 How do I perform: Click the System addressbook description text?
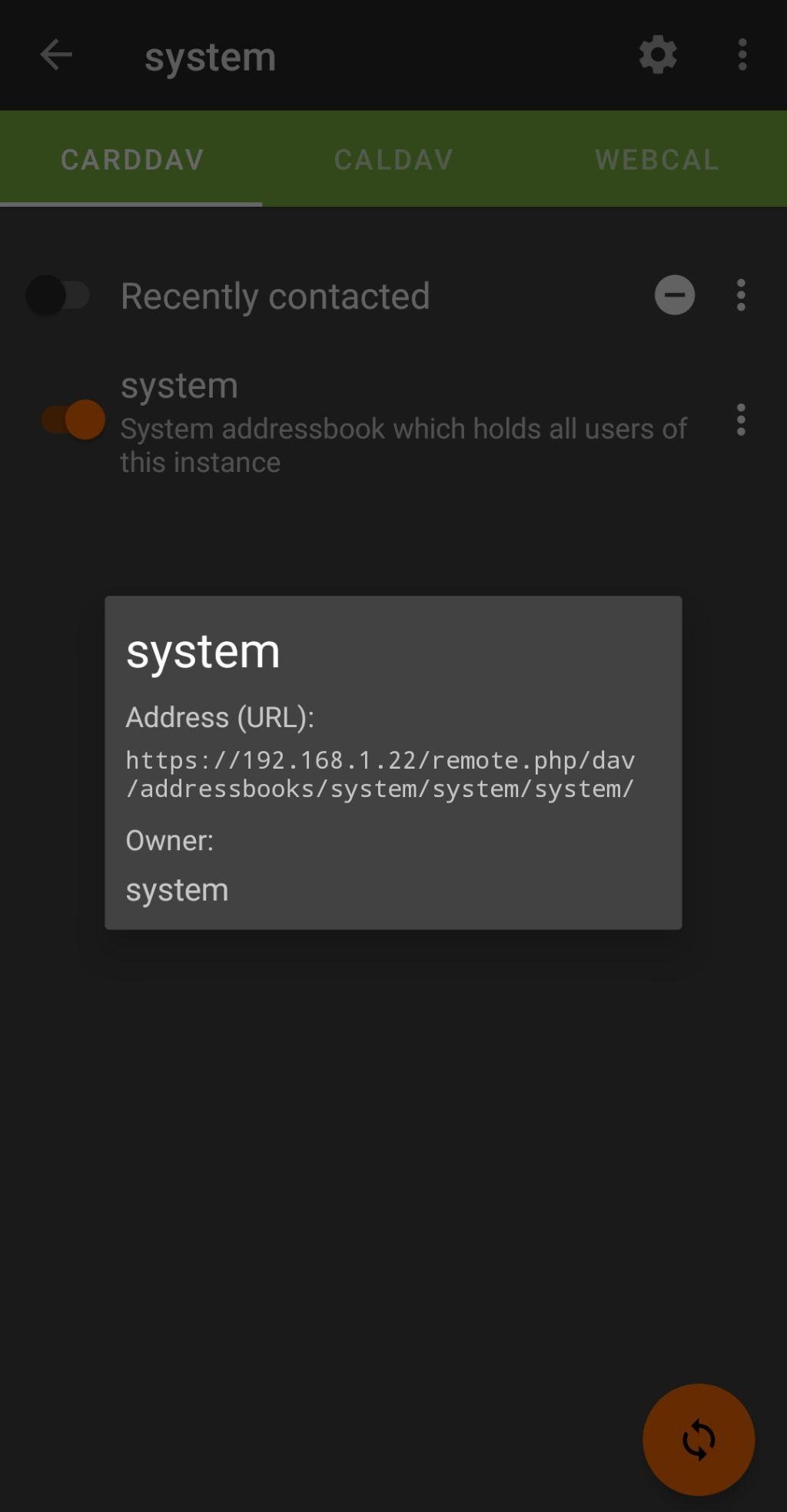403,445
